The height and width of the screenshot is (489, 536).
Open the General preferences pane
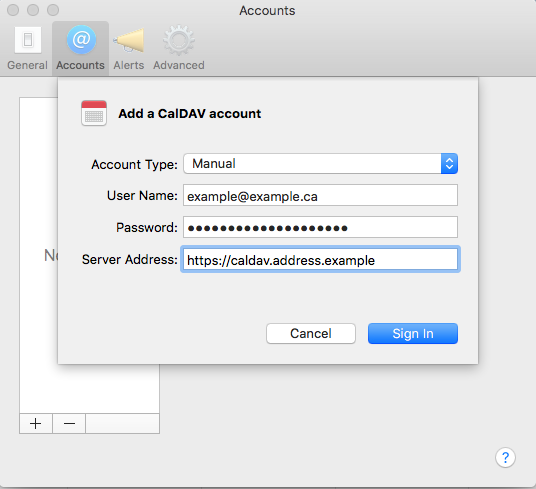[x=27, y=48]
